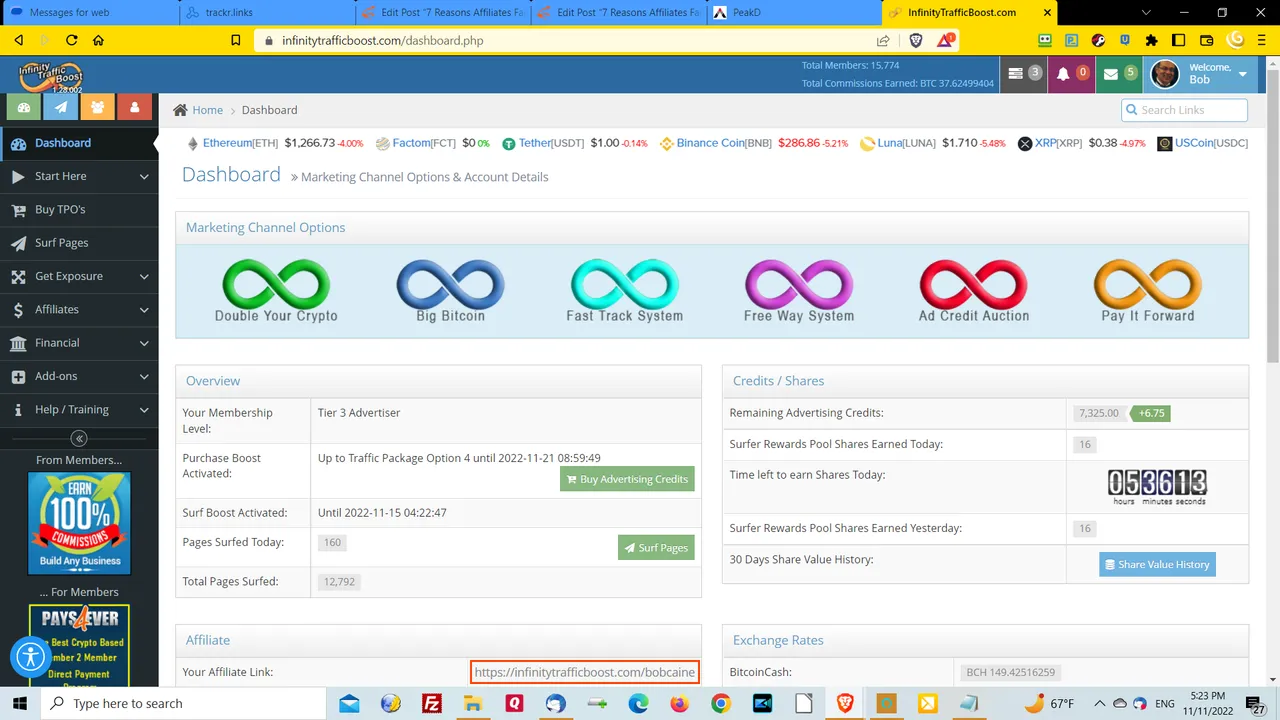Image resolution: width=1280 pixels, height=720 pixels.
Task: Open the Pay It Forward channel
Action: point(1147,291)
